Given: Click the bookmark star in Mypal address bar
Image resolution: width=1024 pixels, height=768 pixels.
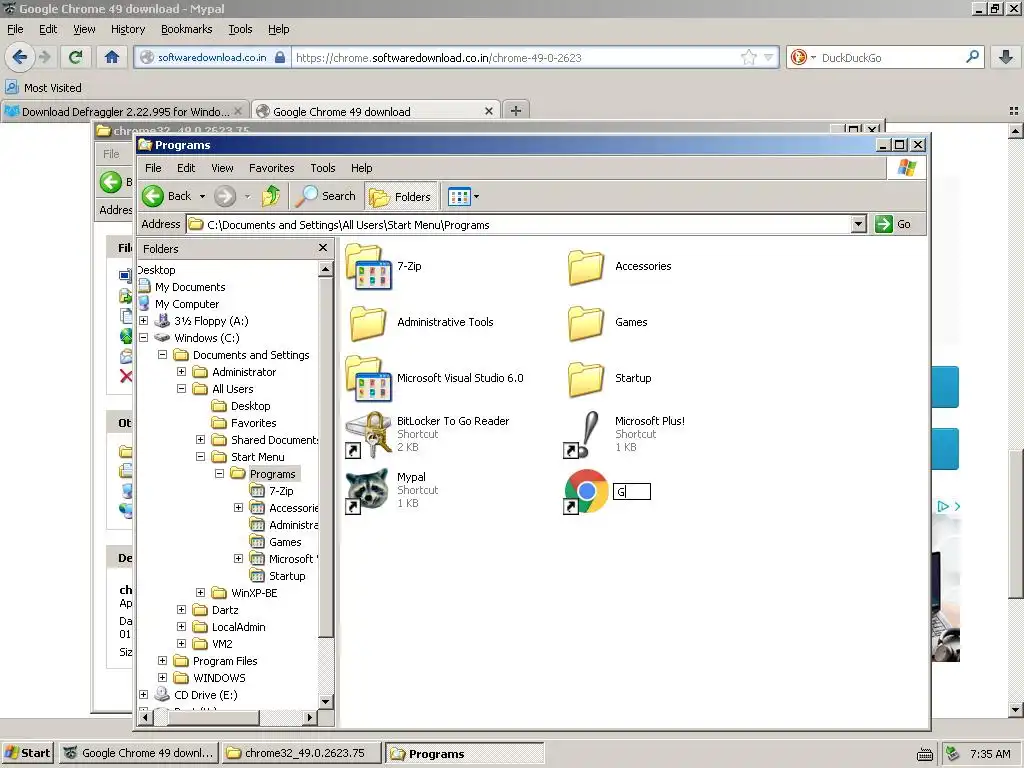Looking at the screenshot, I should 748,57.
